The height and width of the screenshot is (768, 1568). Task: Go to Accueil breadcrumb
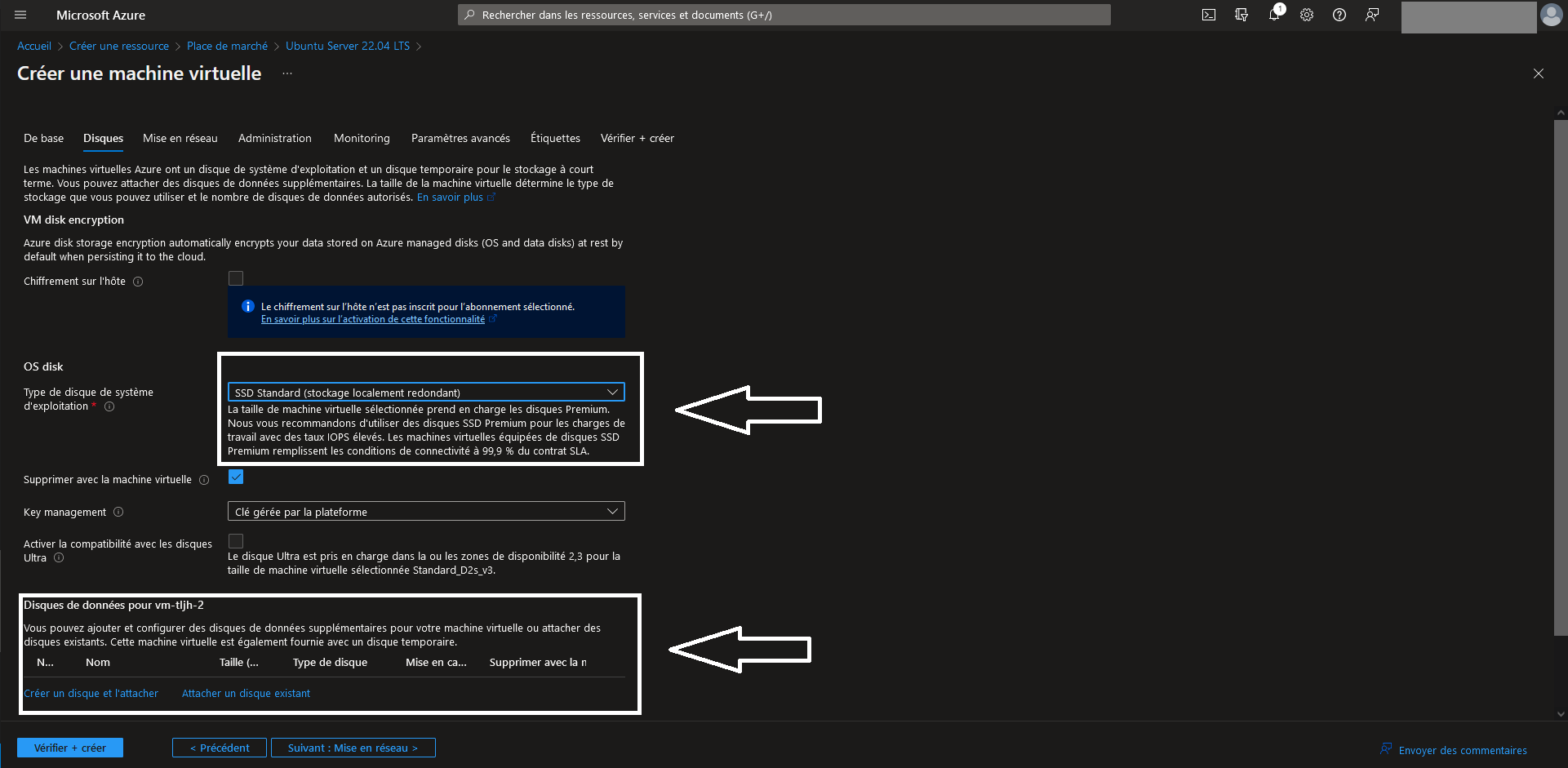pos(34,46)
